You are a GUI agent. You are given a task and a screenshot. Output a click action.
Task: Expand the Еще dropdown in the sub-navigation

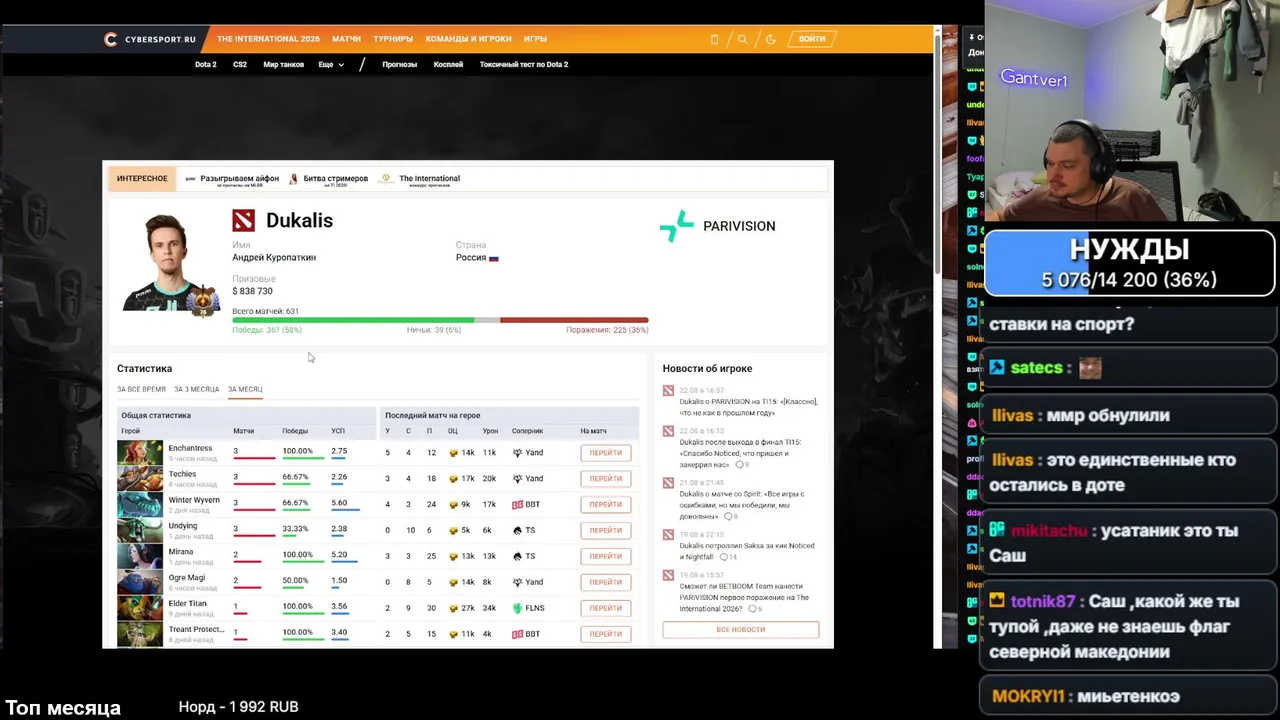331,64
